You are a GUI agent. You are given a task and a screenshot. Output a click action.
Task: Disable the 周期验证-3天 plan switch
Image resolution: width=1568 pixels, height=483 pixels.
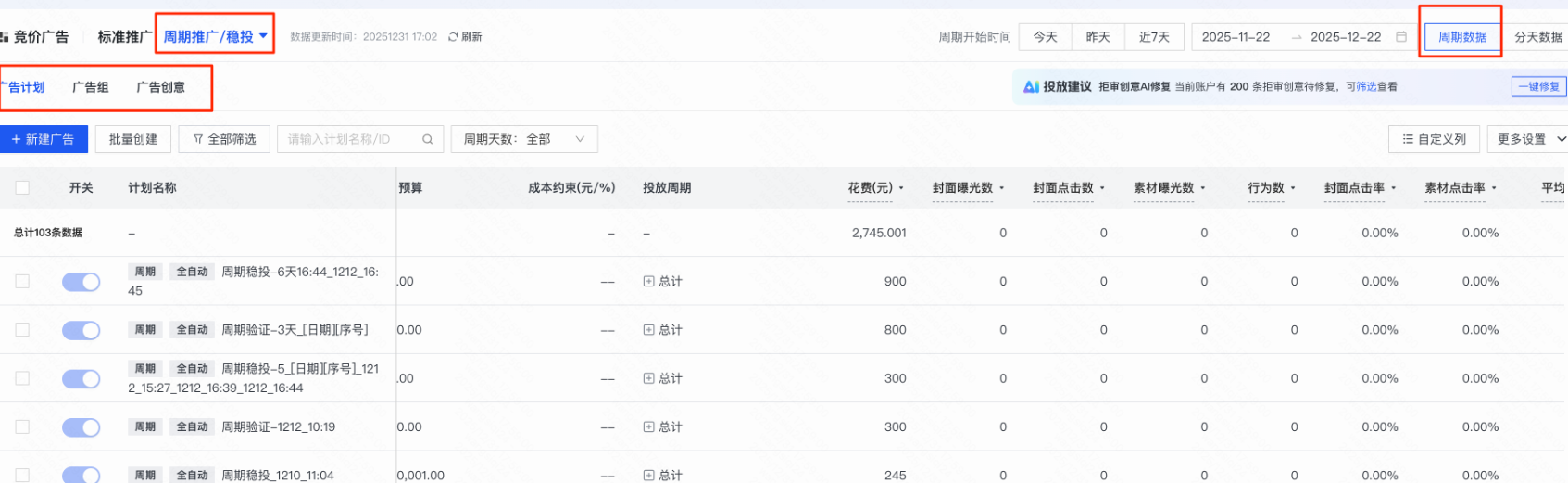click(82, 330)
